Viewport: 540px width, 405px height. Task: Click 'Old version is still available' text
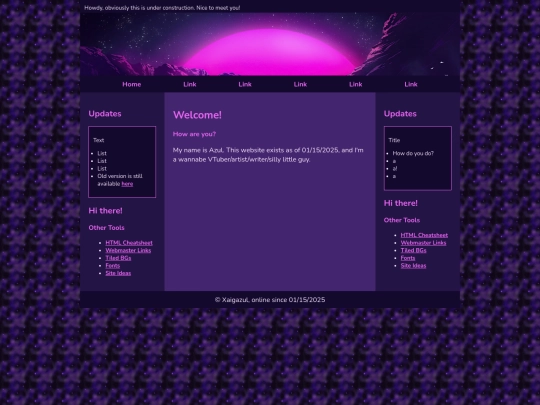120,180
